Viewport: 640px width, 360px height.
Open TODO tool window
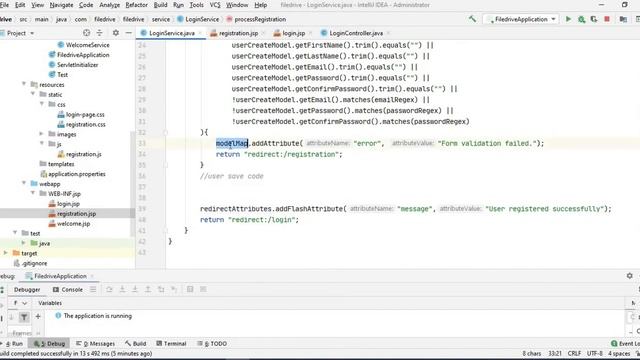click(x=212, y=344)
